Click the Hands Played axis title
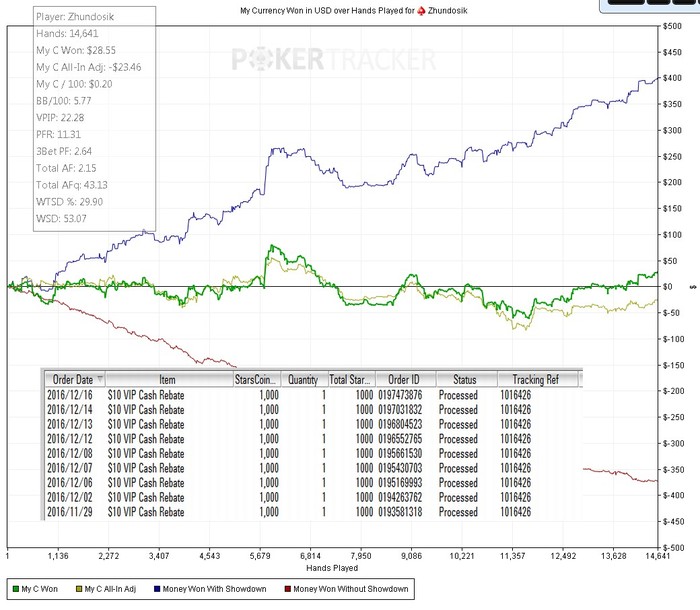Viewport: 700px width, 610px height. [332, 568]
